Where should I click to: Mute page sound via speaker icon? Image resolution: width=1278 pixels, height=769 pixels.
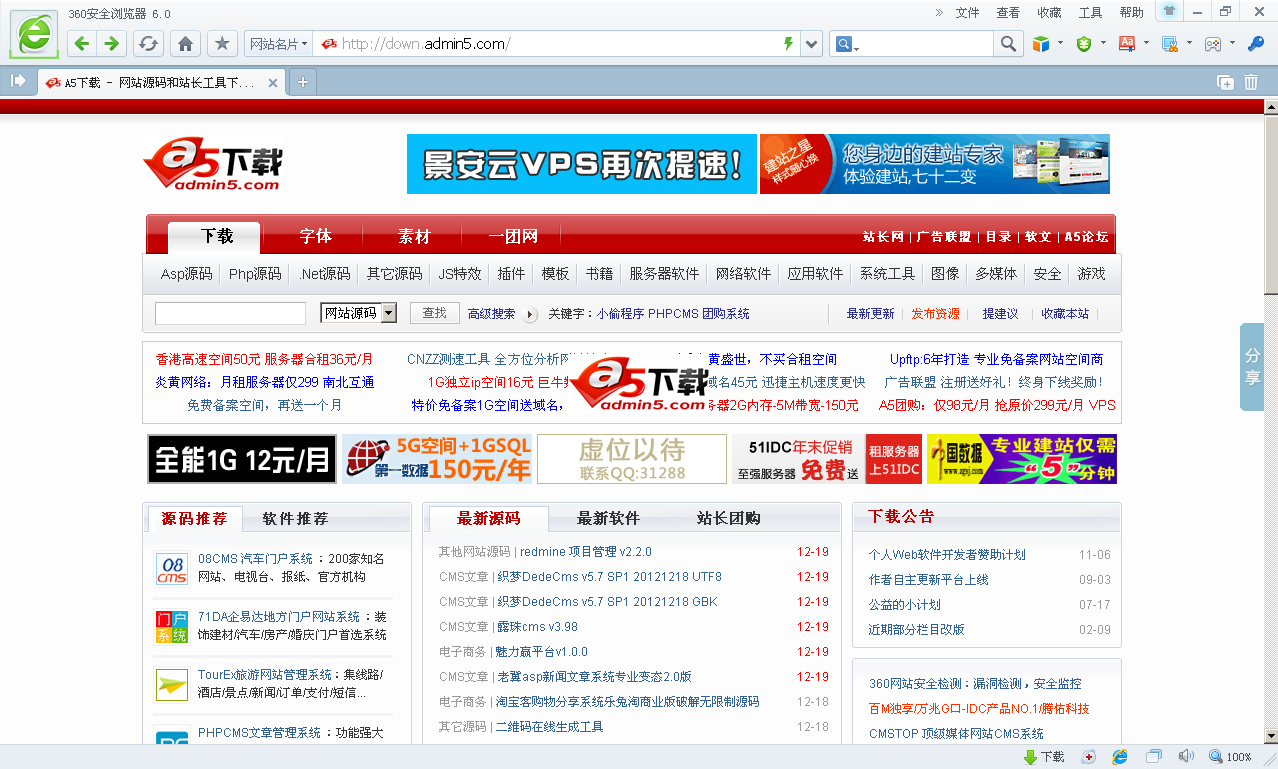pyautogui.click(x=1186, y=757)
